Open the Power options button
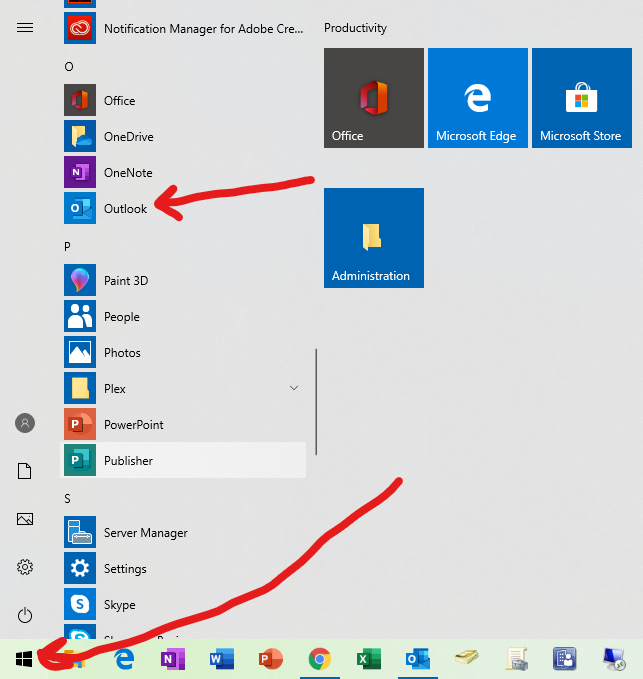Viewport: 643px width, 679px height. (x=25, y=615)
